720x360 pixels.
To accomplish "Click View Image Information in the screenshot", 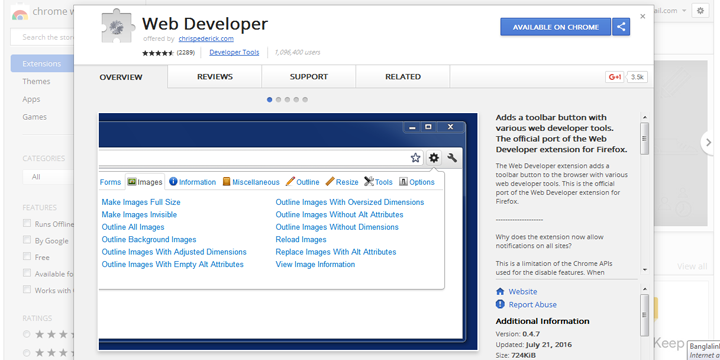I will pos(315,264).
